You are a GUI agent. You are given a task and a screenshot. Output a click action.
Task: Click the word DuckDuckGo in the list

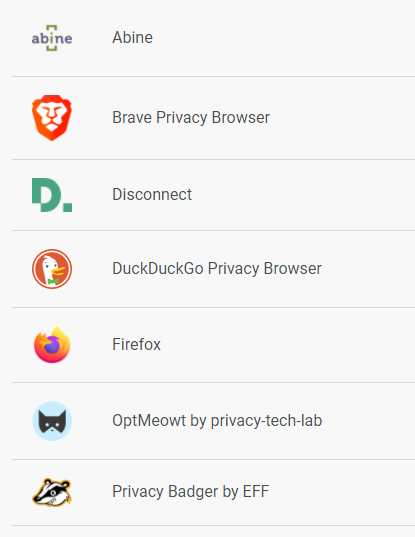point(158,268)
